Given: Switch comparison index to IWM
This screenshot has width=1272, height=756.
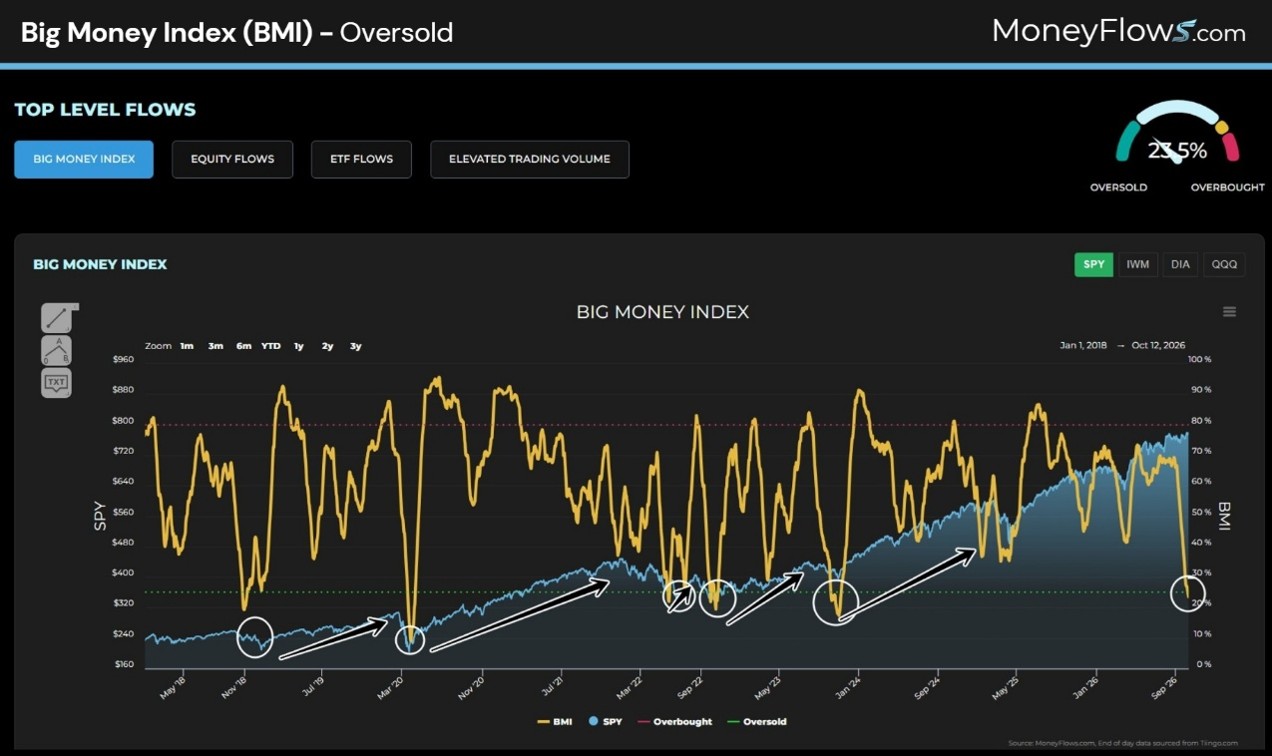Looking at the screenshot, I should click(x=1138, y=265).
